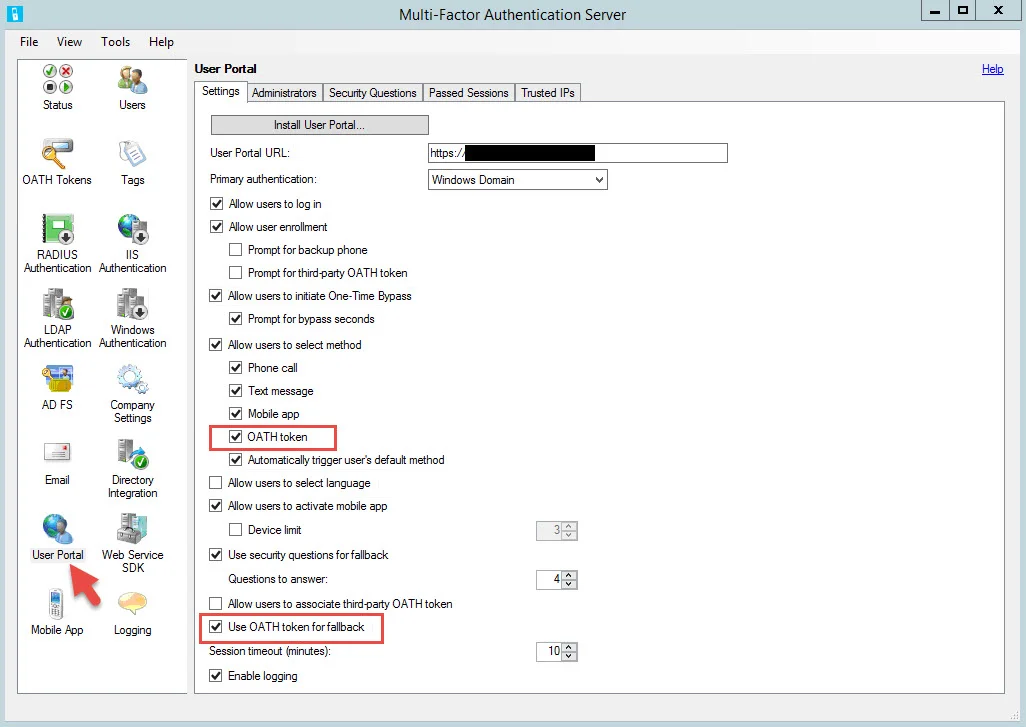Open the Help link at top right
Image resolution: width=1026 pixels, height=727 pixels.
pos(992,69)
